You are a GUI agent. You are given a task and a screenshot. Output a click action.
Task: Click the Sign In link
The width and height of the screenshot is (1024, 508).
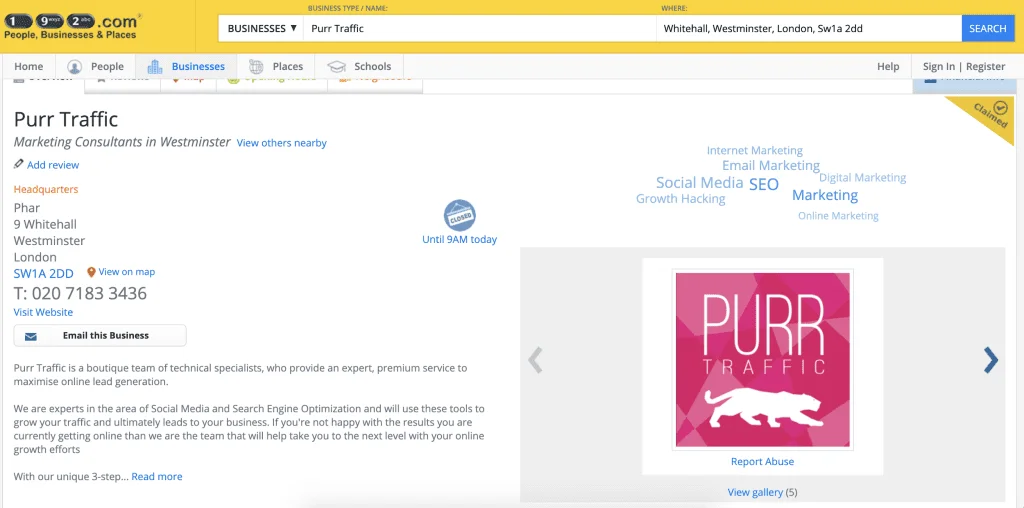tap(938, 66)
